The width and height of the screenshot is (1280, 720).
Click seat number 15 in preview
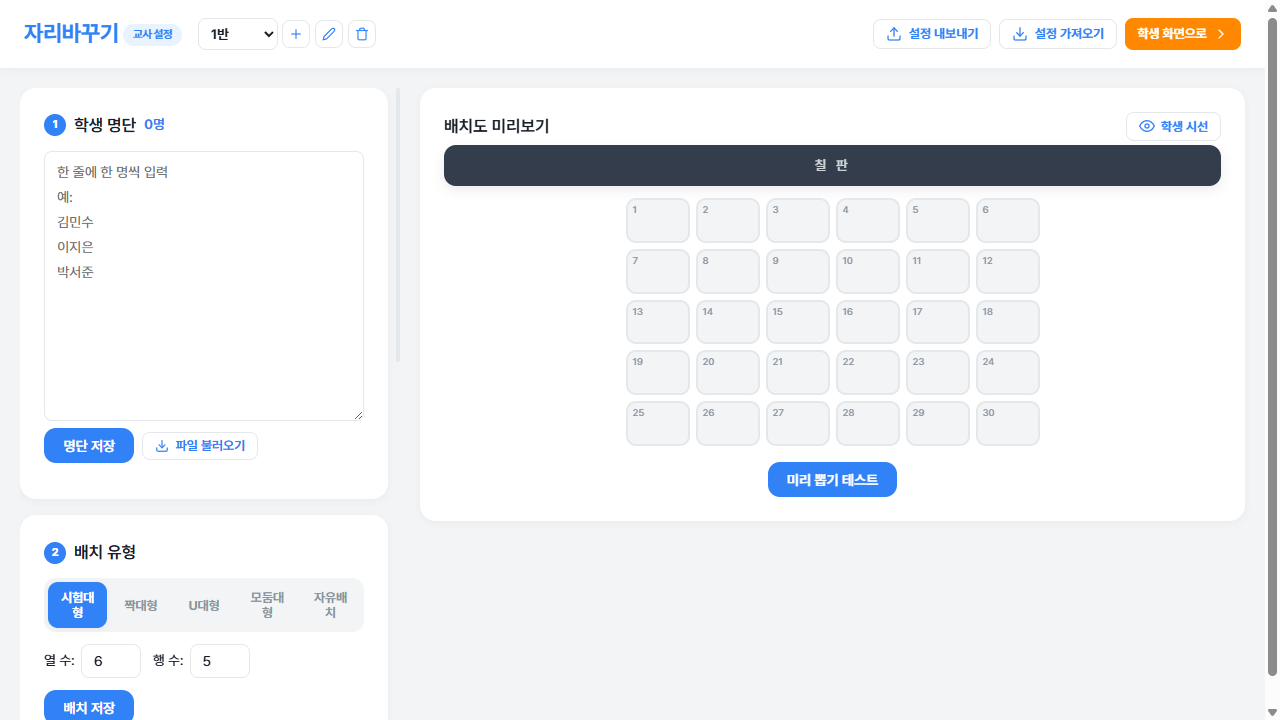pos(798,322)
